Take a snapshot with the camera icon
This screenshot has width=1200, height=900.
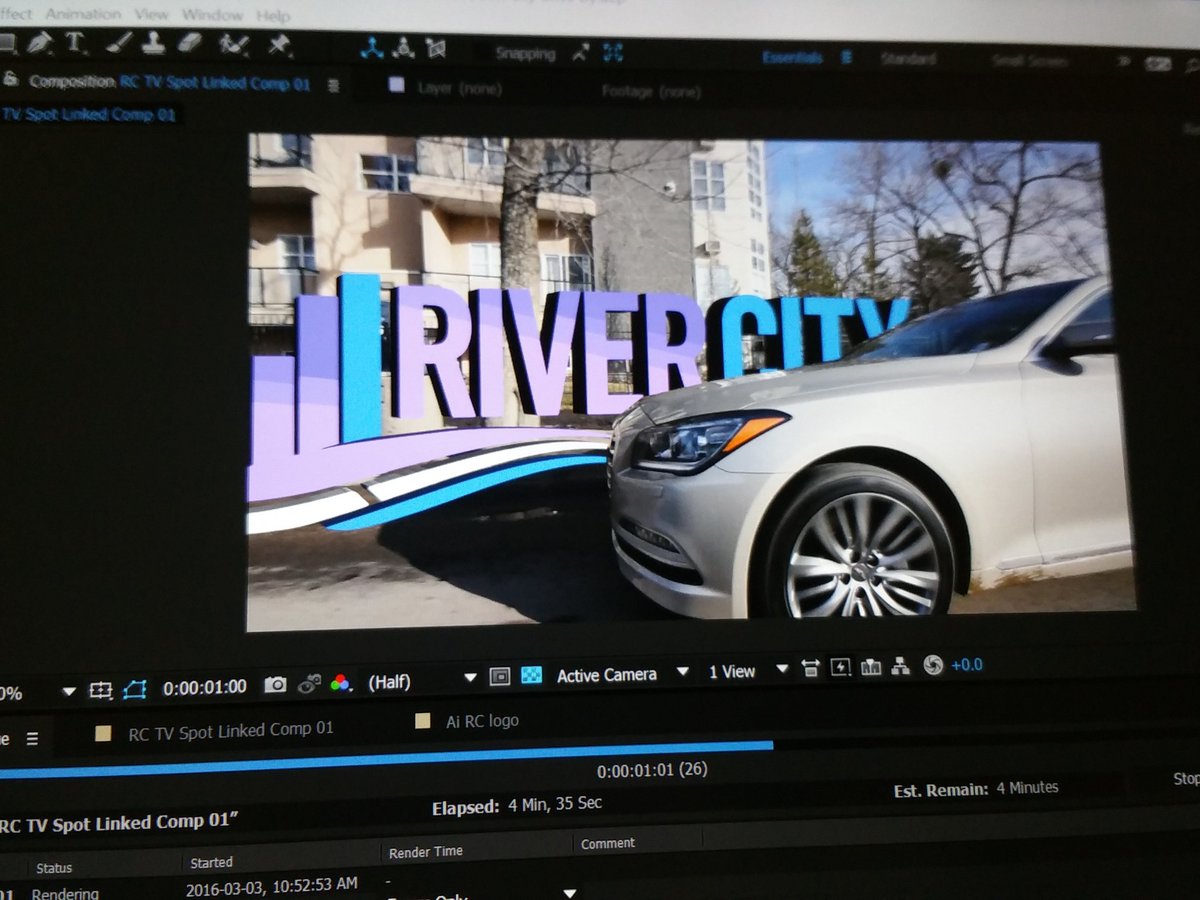coord(274,685)
